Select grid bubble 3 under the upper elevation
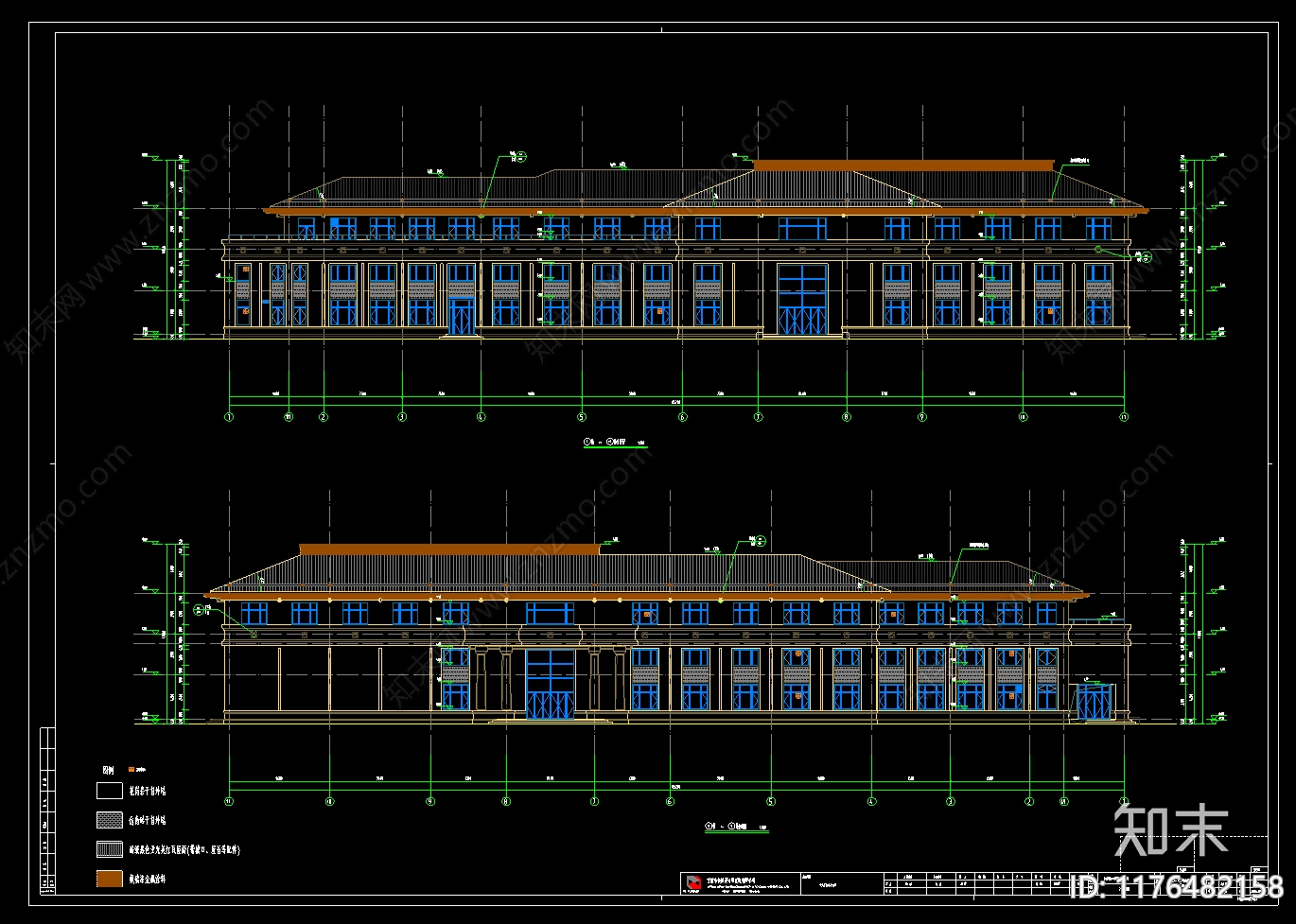1296x924 pixels. (x=401, y=416)
